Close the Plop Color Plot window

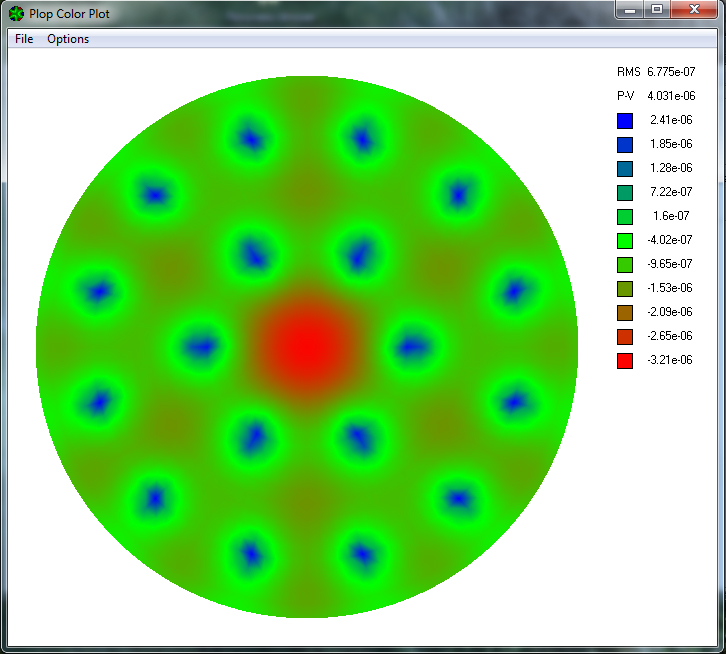pyautogui.click(x=694, y=10)
